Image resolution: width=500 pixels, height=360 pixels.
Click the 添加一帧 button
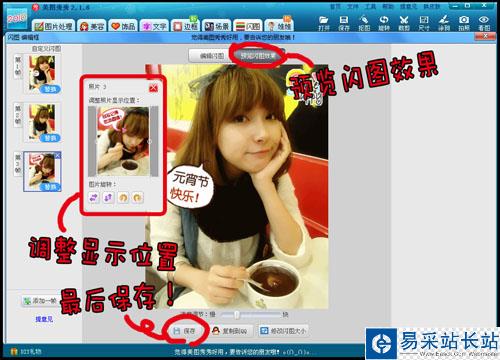tap(40, 301)
